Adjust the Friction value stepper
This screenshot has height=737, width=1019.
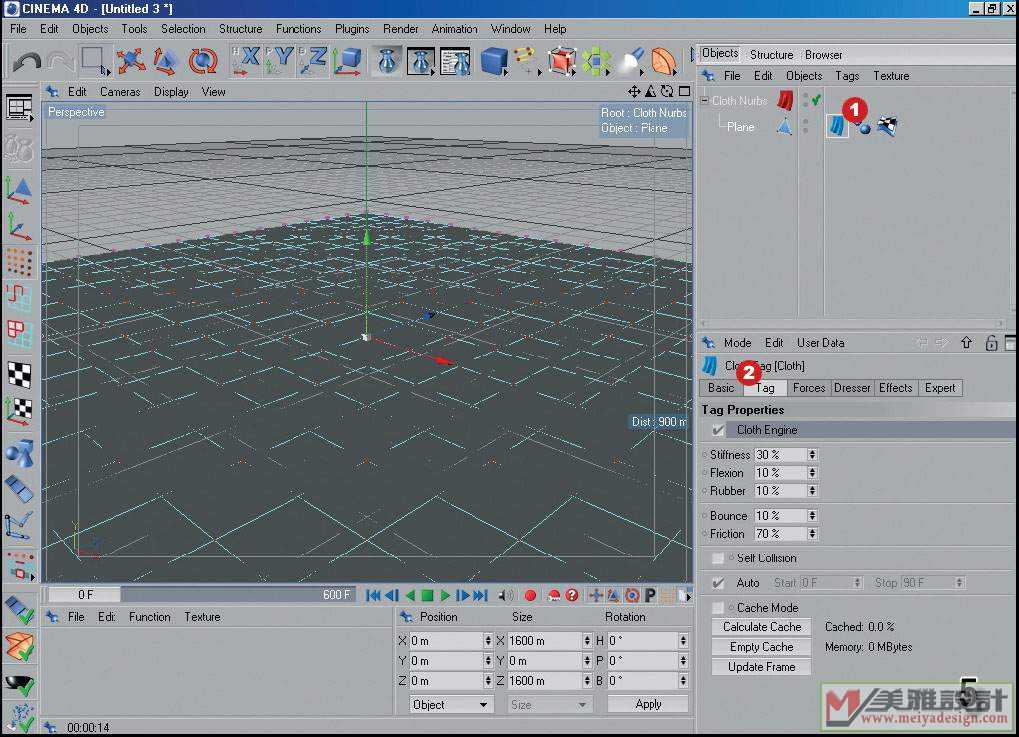click(x=812, y=534)
